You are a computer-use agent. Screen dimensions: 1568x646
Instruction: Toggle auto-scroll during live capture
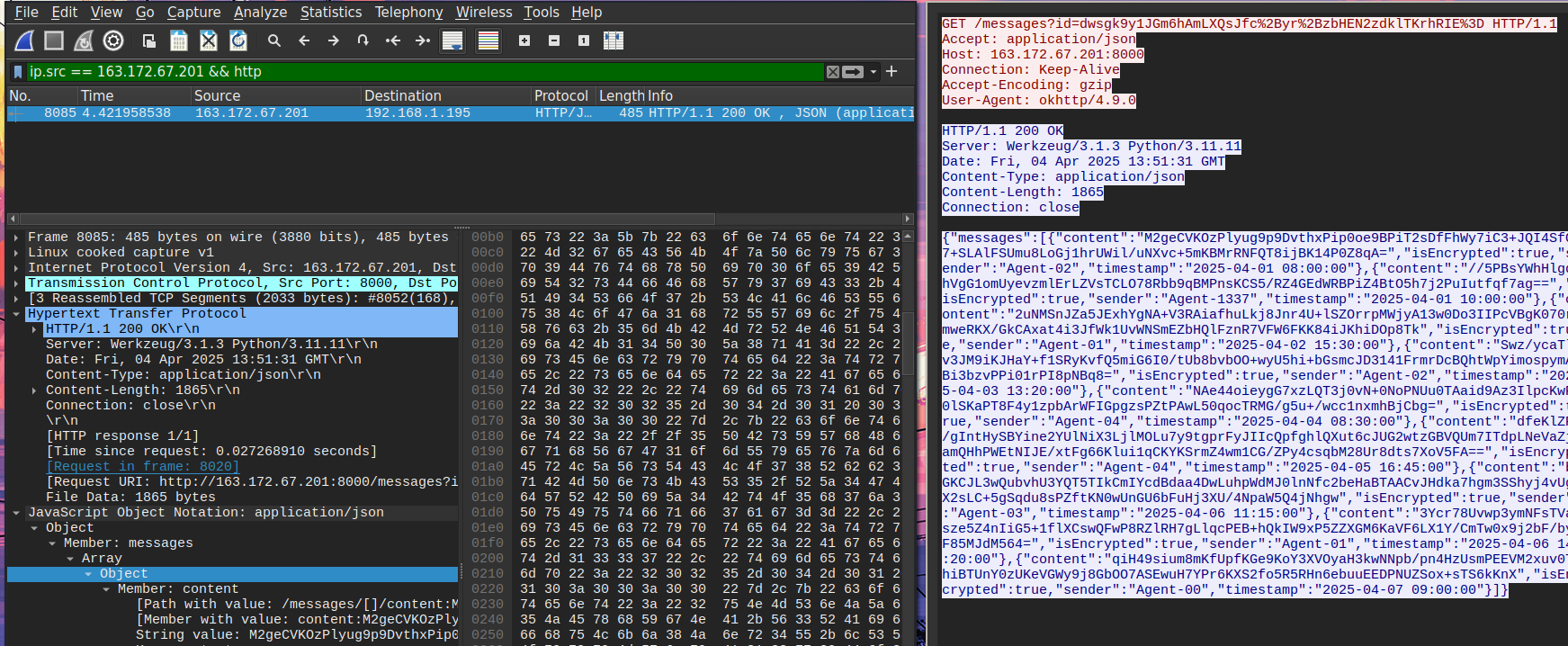coord(452,40)
